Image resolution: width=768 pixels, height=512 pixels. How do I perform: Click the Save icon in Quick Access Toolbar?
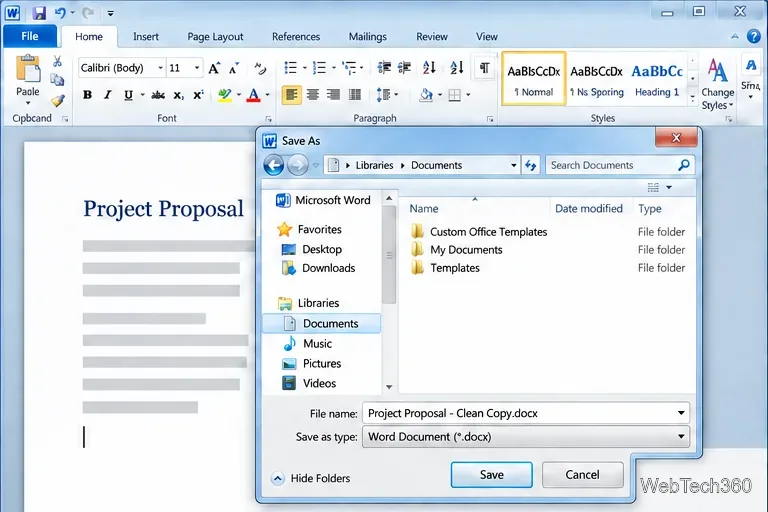click(x=39, y=13)
